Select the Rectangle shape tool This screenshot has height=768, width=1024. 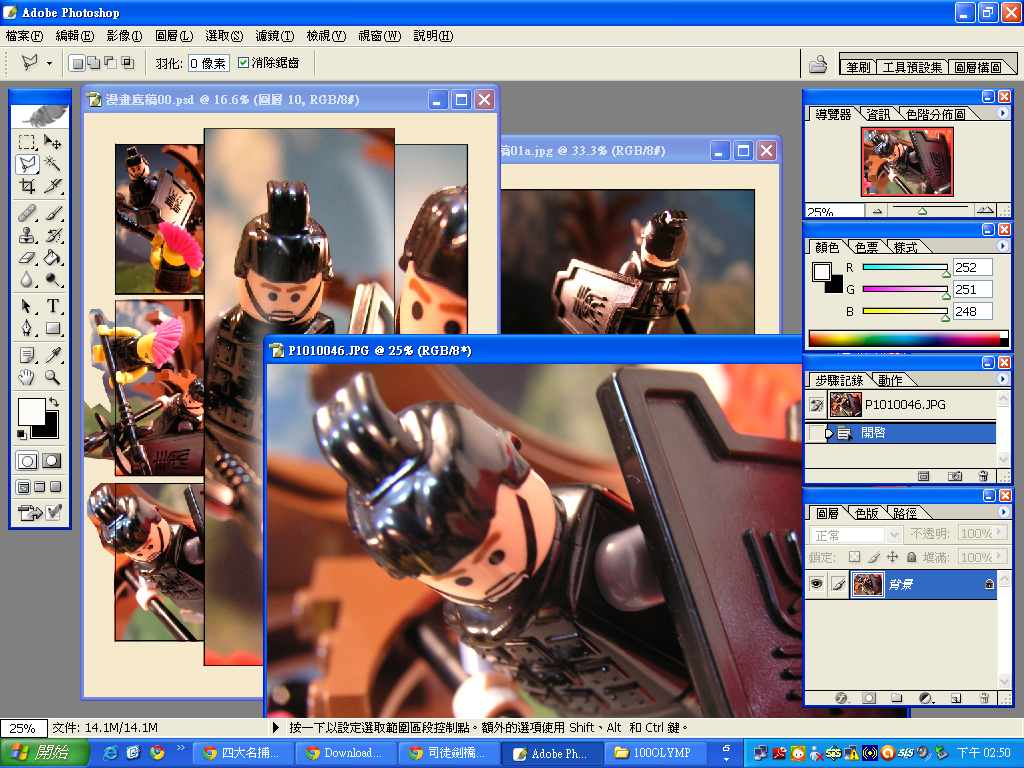coord(52,328)
